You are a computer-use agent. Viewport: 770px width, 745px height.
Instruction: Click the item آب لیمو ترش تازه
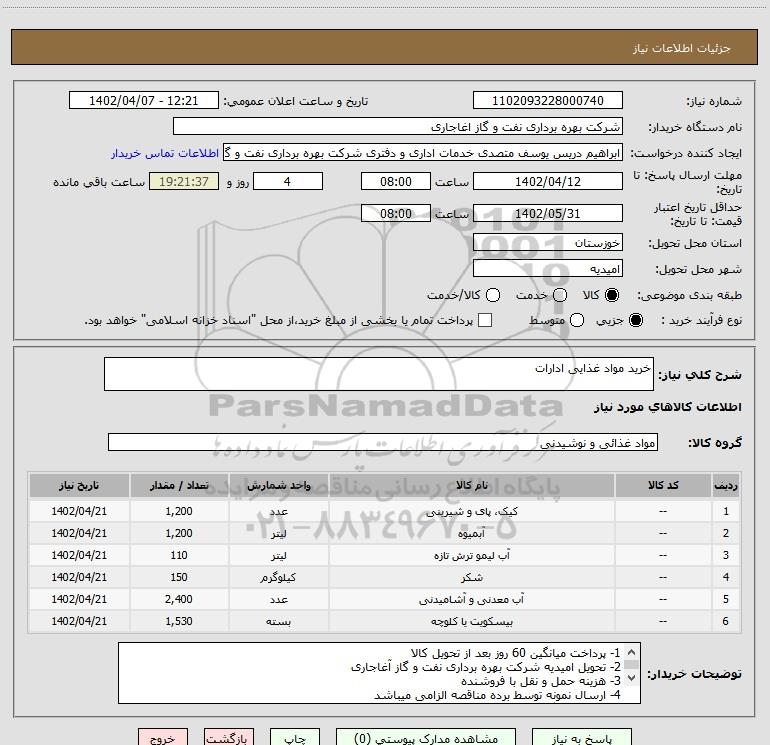pos(471,555)
